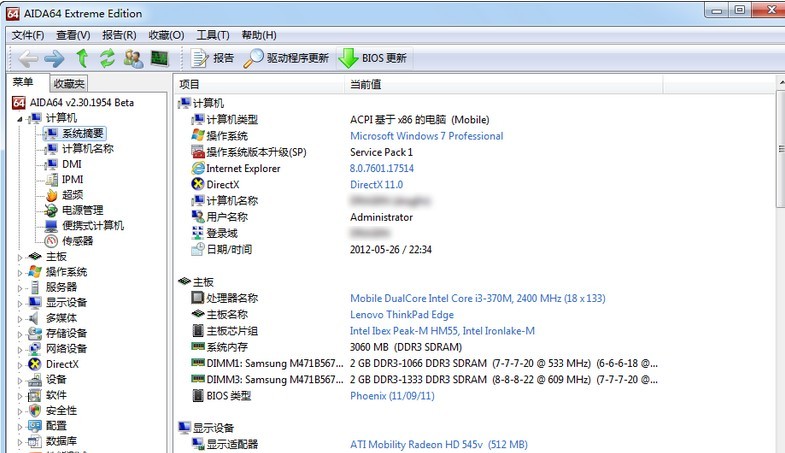Viewport: 785px width, 453px height.
Task: Open the 查看(V) menu
Action: pos(73,35)
